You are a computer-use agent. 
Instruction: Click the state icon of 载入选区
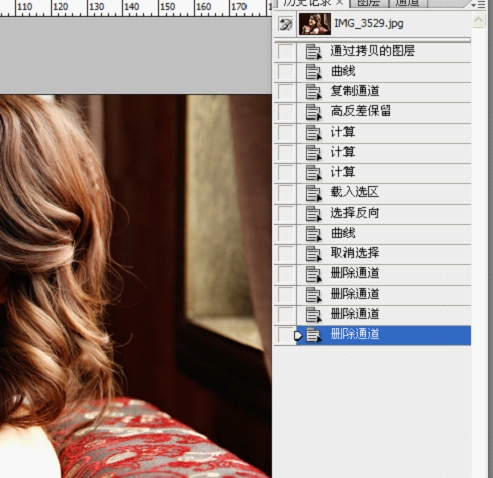pos(313,193)
